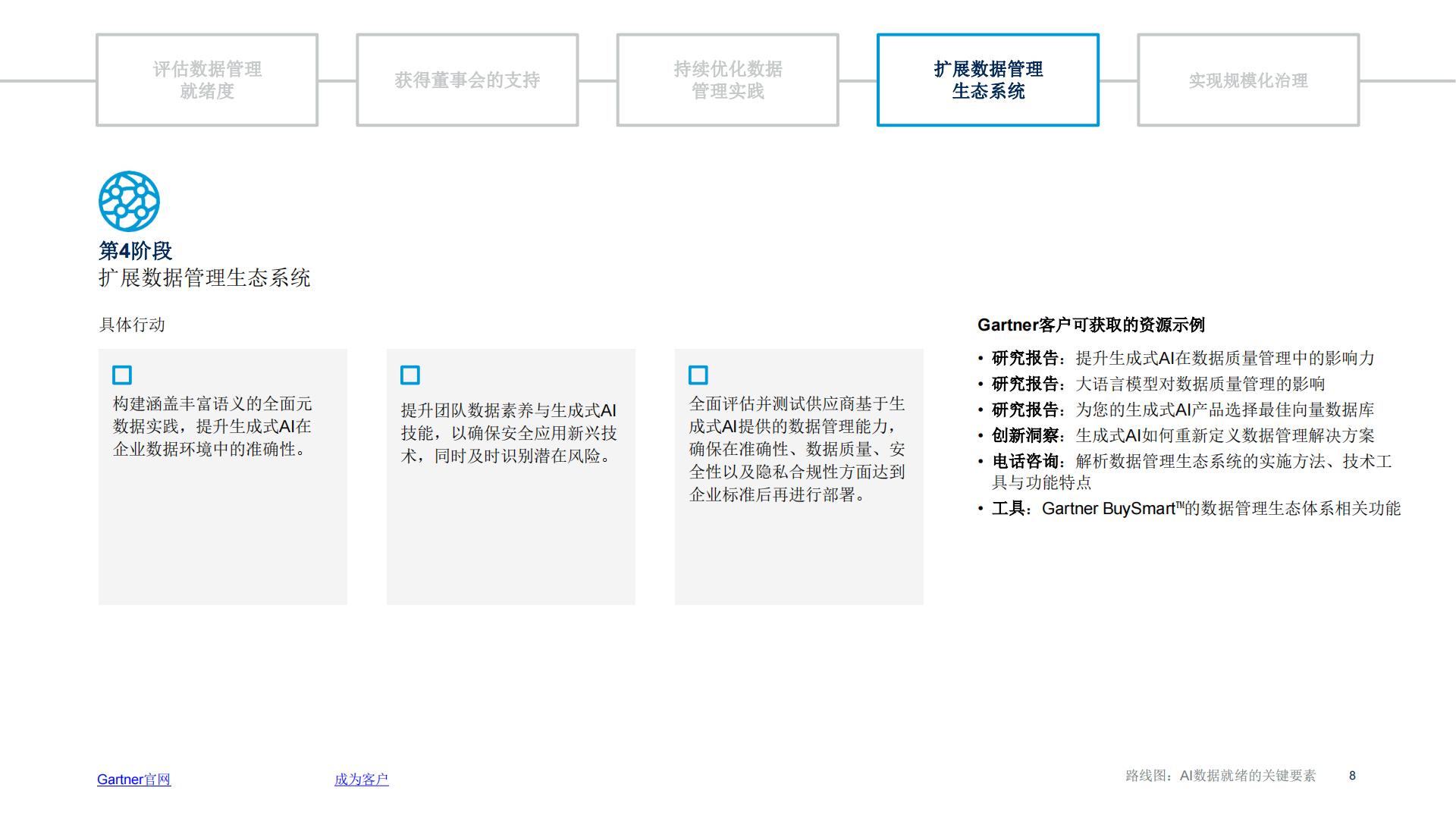Image resolution: width=1456 pixels, height=819 pixels.
Task: Click the 全面评估并测试供应商 action card text
Action: (x=797, y=449)
